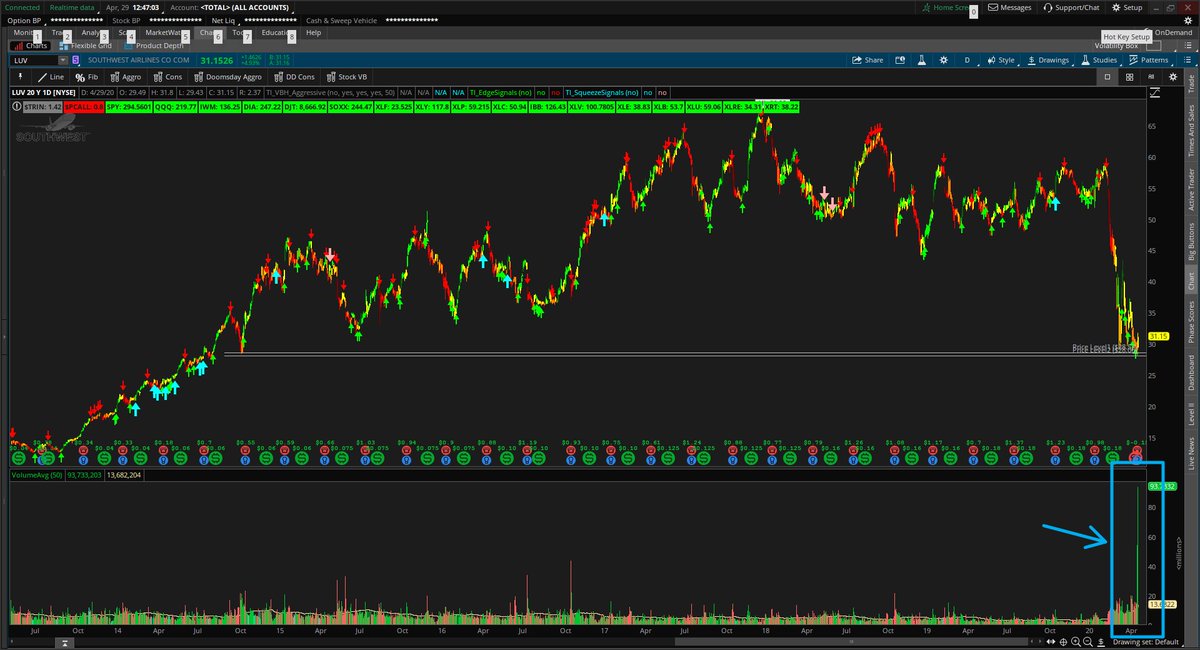Open the Drawings dropdown menu

tap(1048, 60)
